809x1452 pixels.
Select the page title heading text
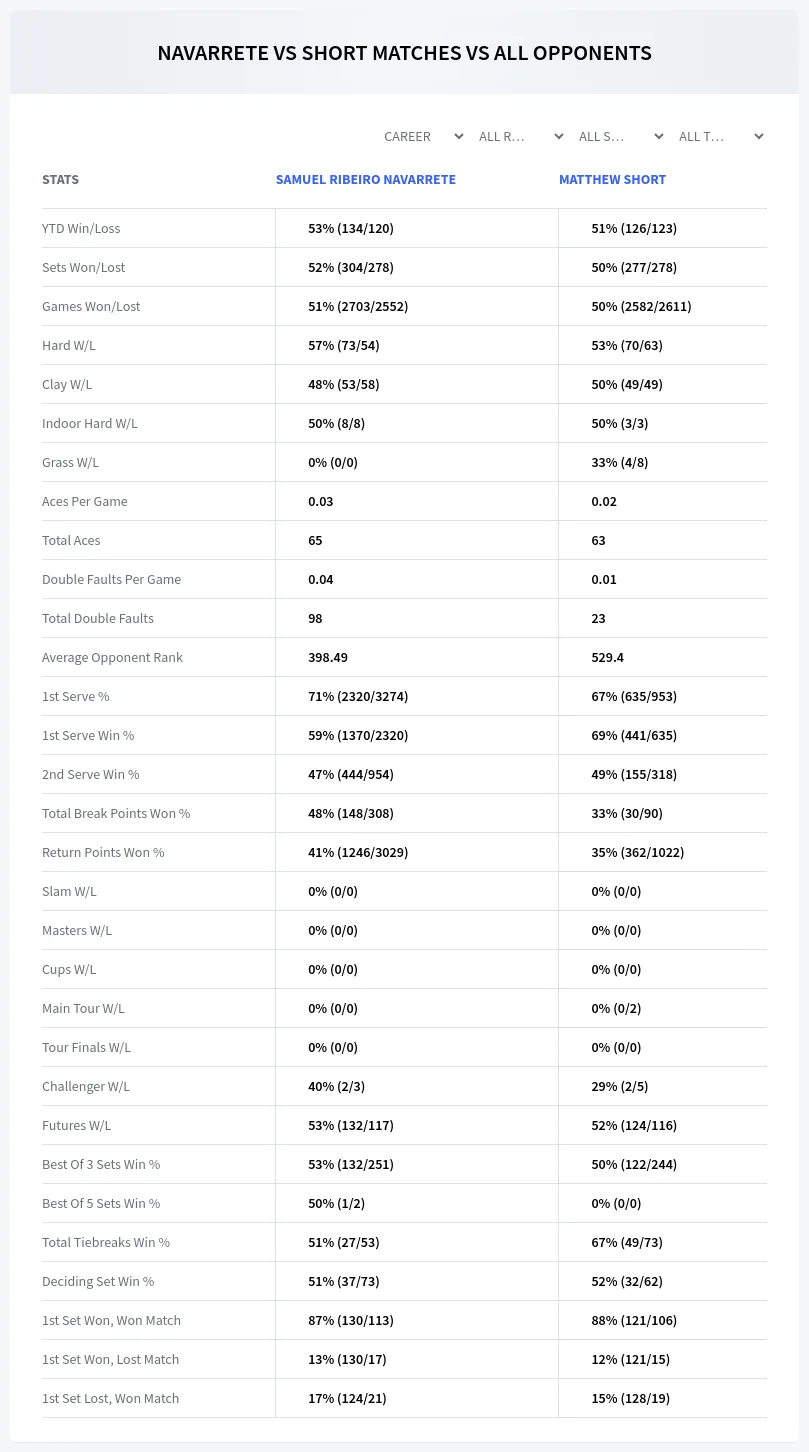click(x=405, y=53)
